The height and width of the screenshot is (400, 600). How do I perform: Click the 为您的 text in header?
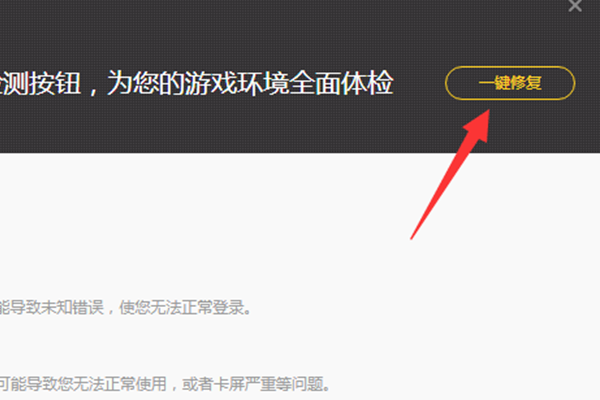tap(146, 83)
